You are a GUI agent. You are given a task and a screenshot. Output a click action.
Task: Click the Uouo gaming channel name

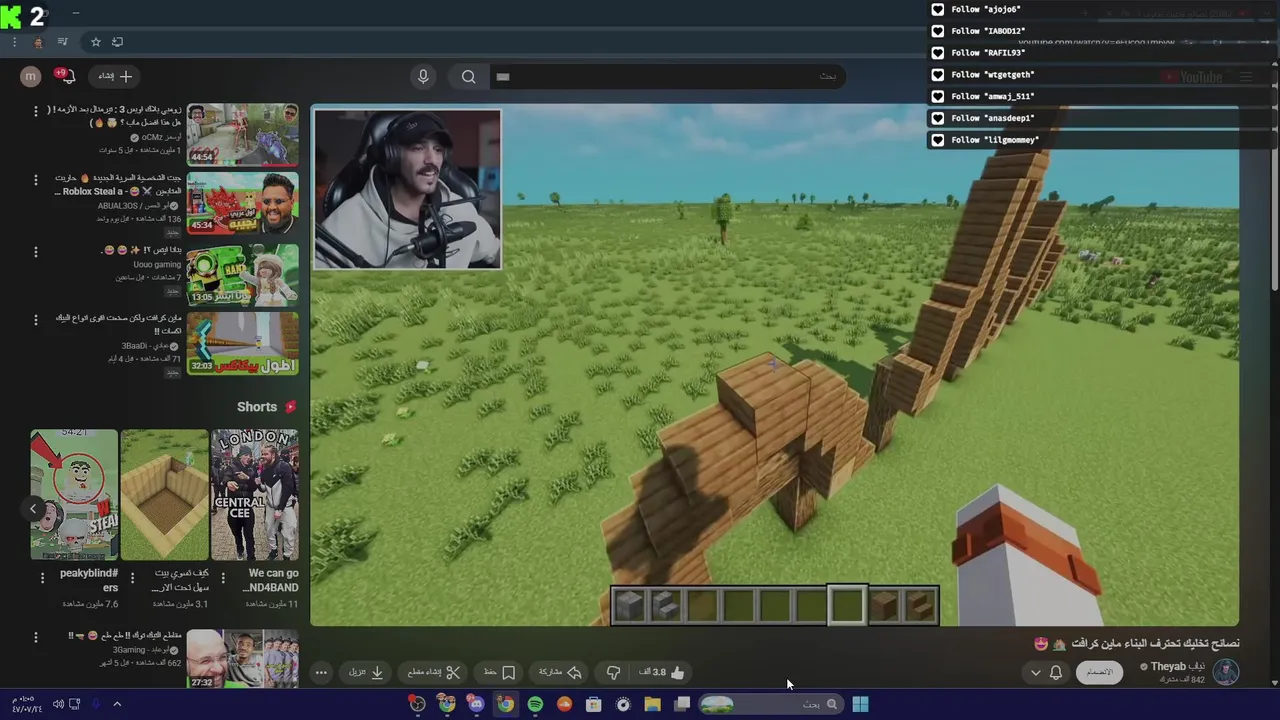click(156, 265)
